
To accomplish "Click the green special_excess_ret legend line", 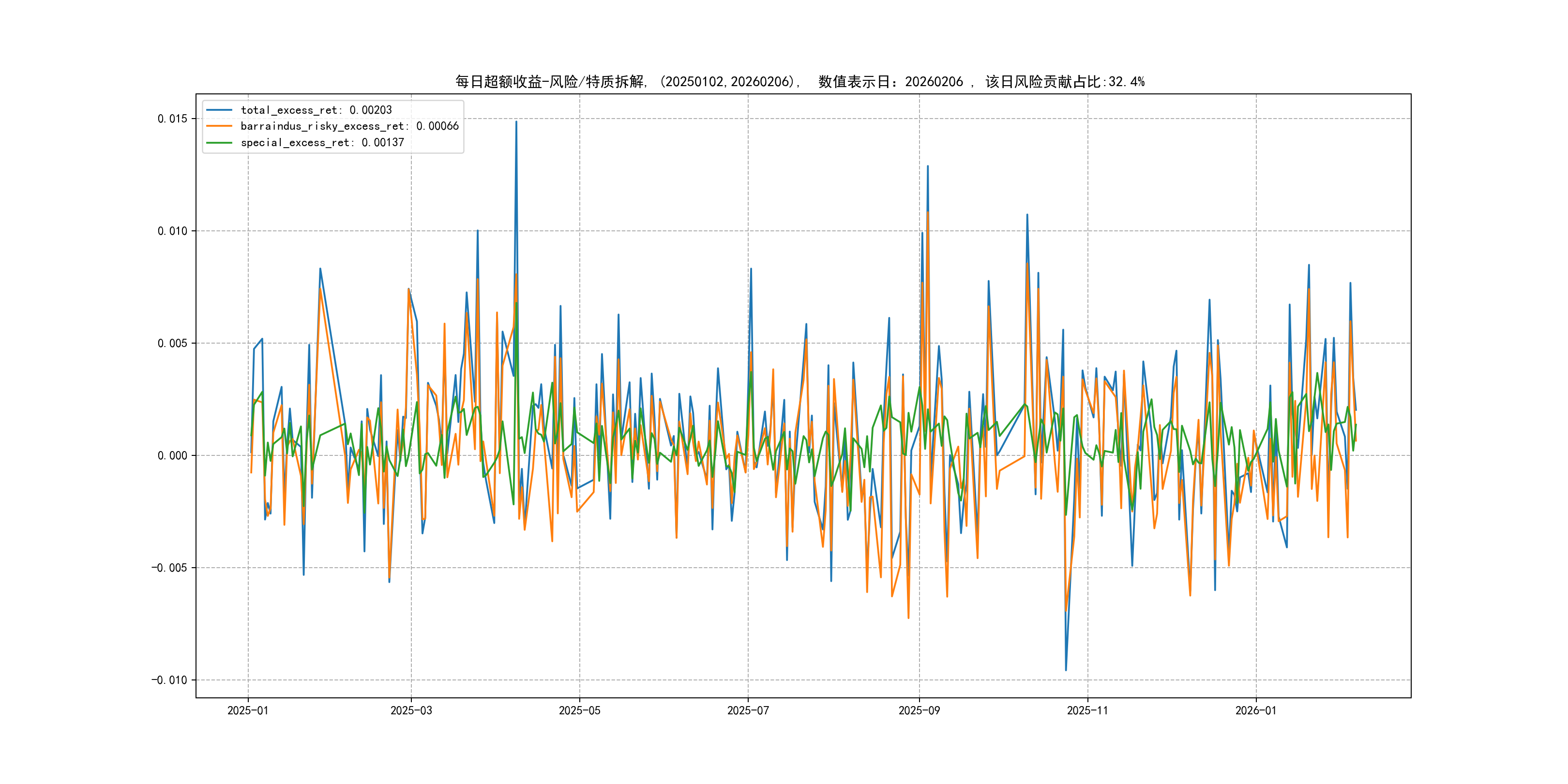I will coord(219,142).
